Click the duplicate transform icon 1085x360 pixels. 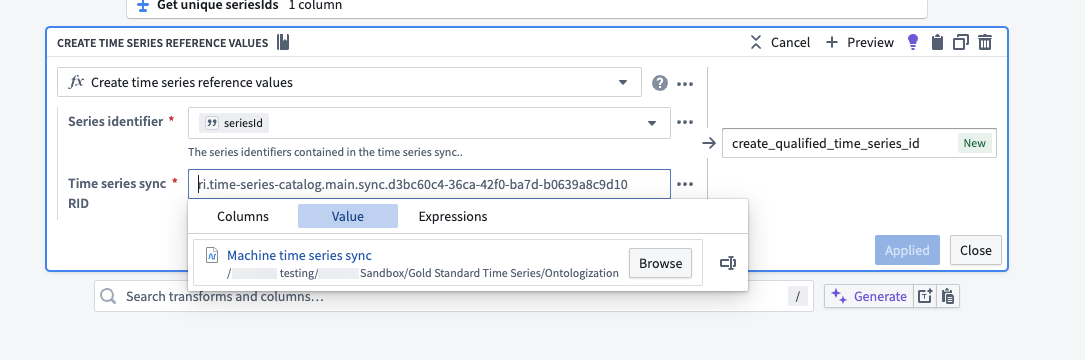(x=960, y=42)
